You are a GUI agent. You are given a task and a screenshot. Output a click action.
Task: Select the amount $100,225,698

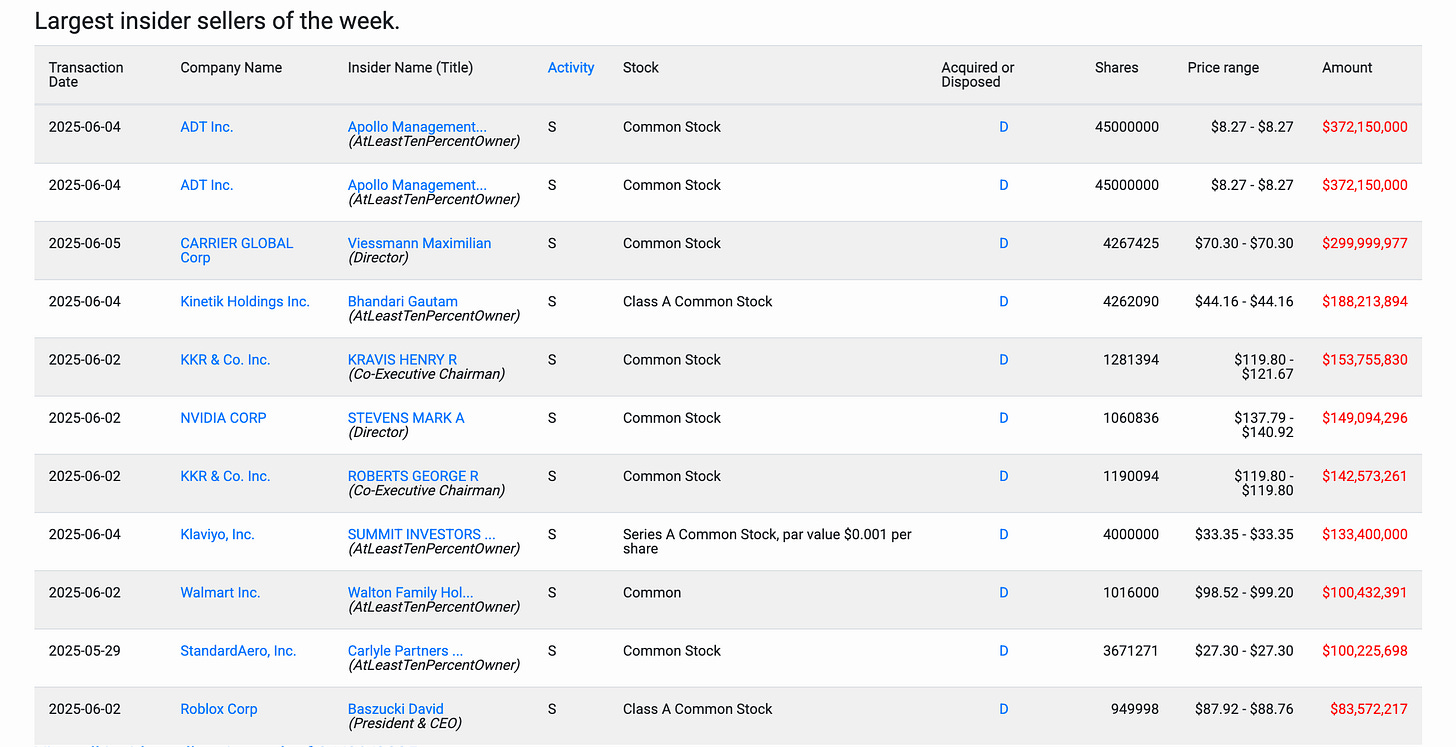1364,650
